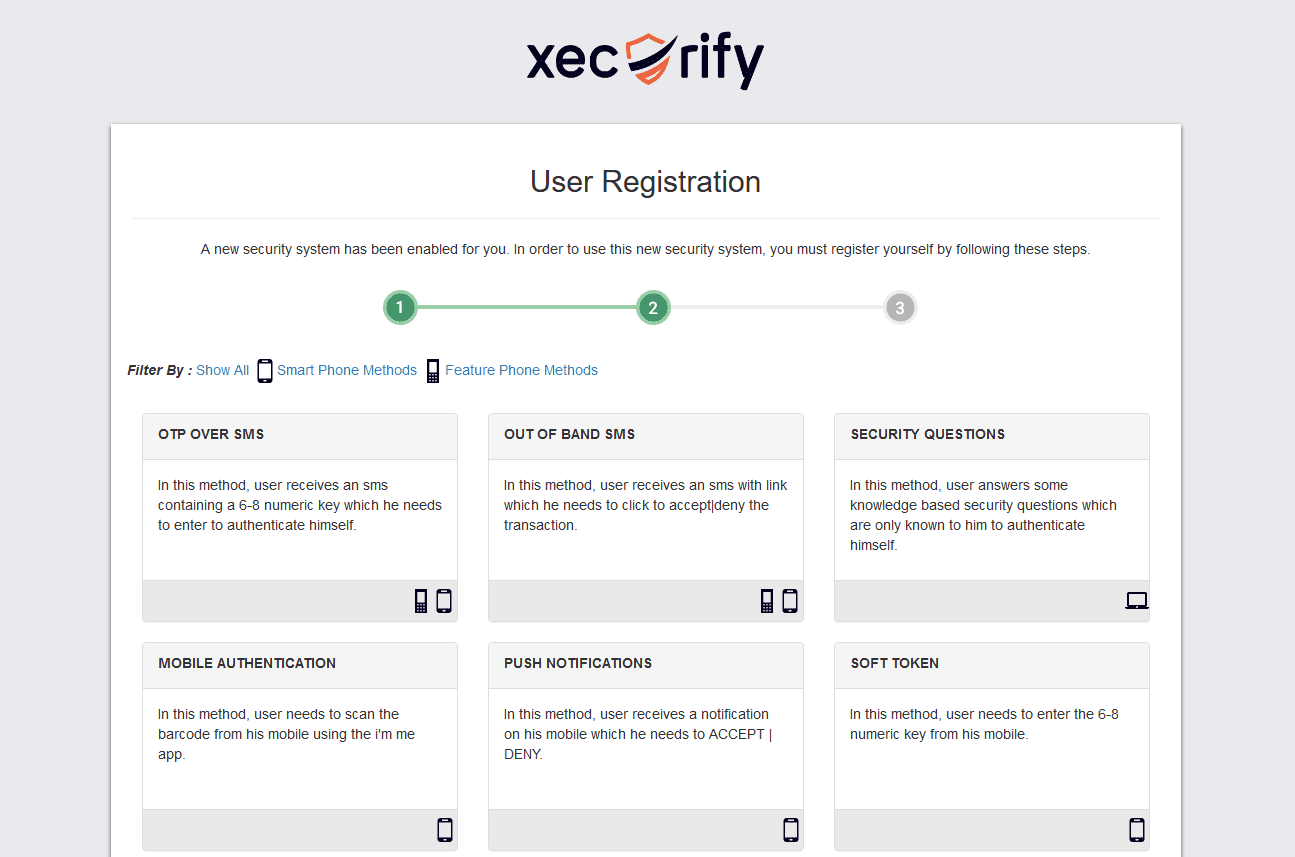The height and width of the screenshot is (857, 1295).
Task: Select the Security Questions method card title
Action: (927, 434)
